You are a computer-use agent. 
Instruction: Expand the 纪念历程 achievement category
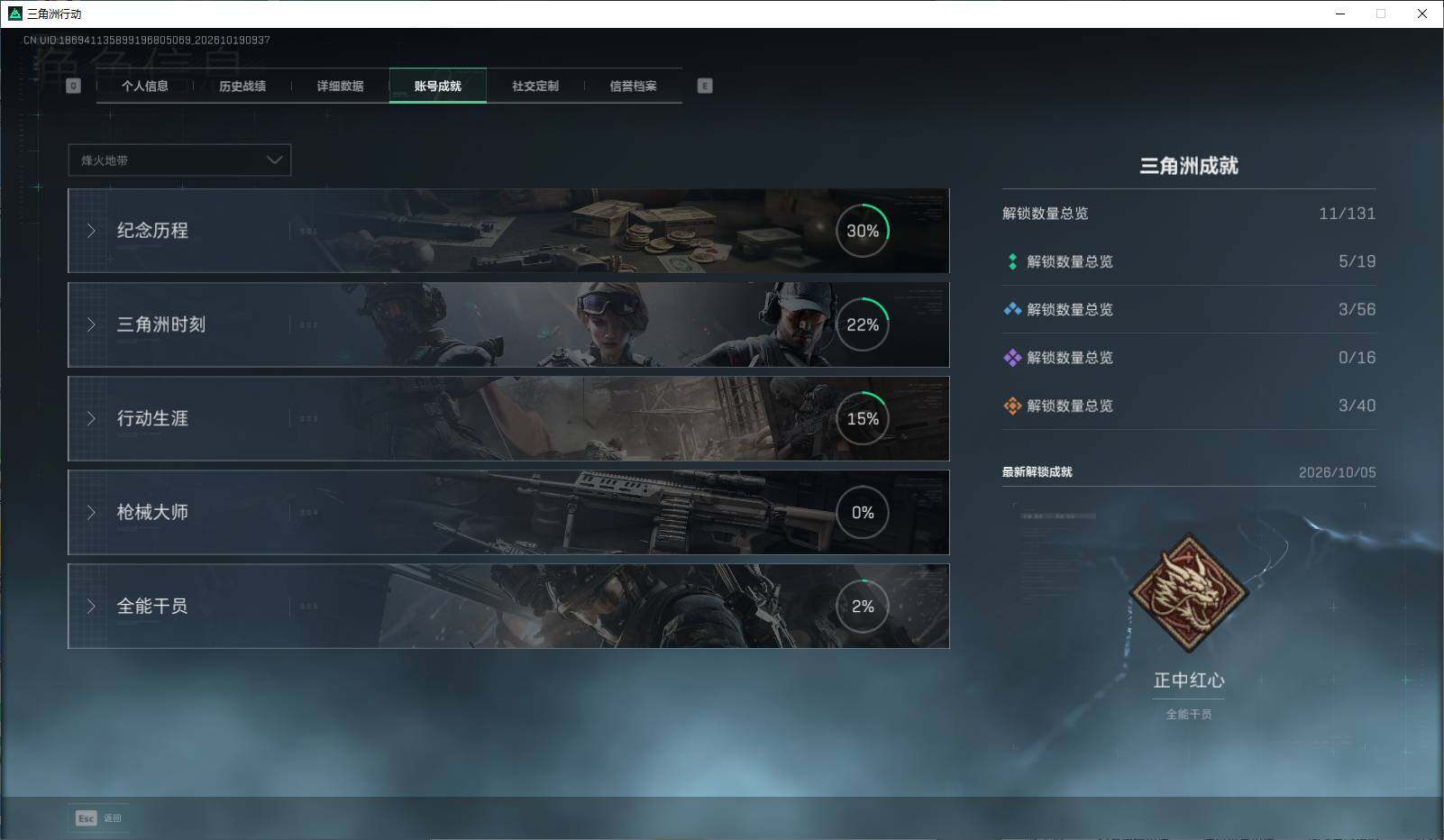(x=508, y=231)
